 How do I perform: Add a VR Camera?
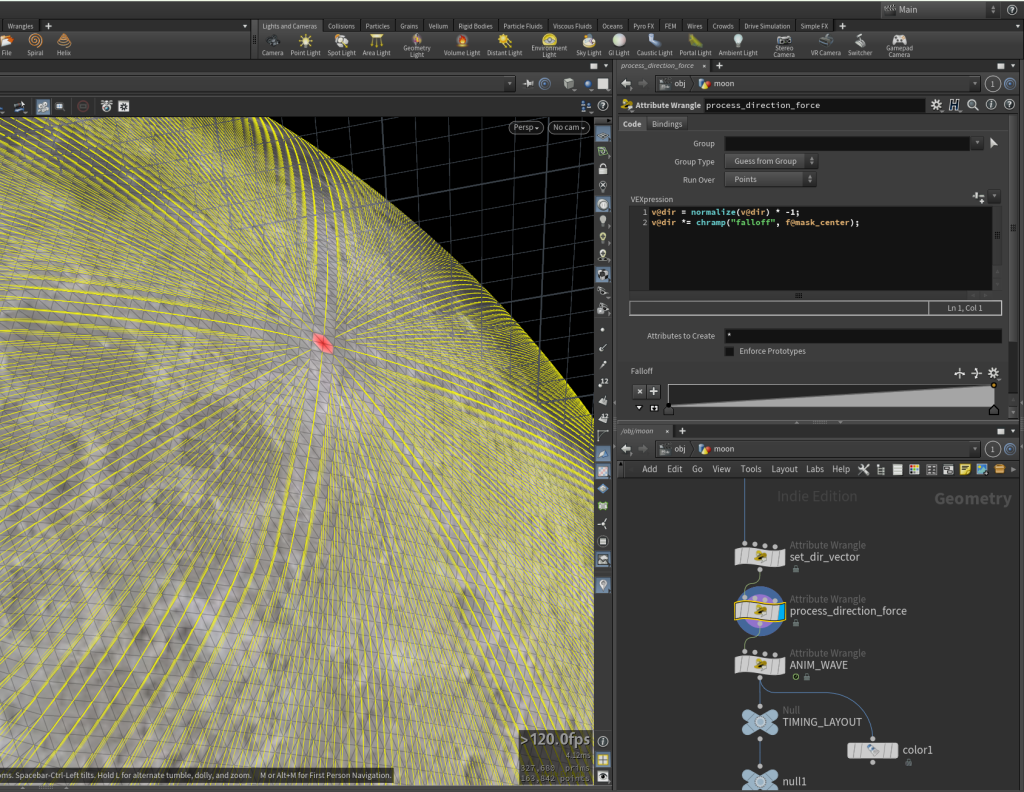coord(825,45)
